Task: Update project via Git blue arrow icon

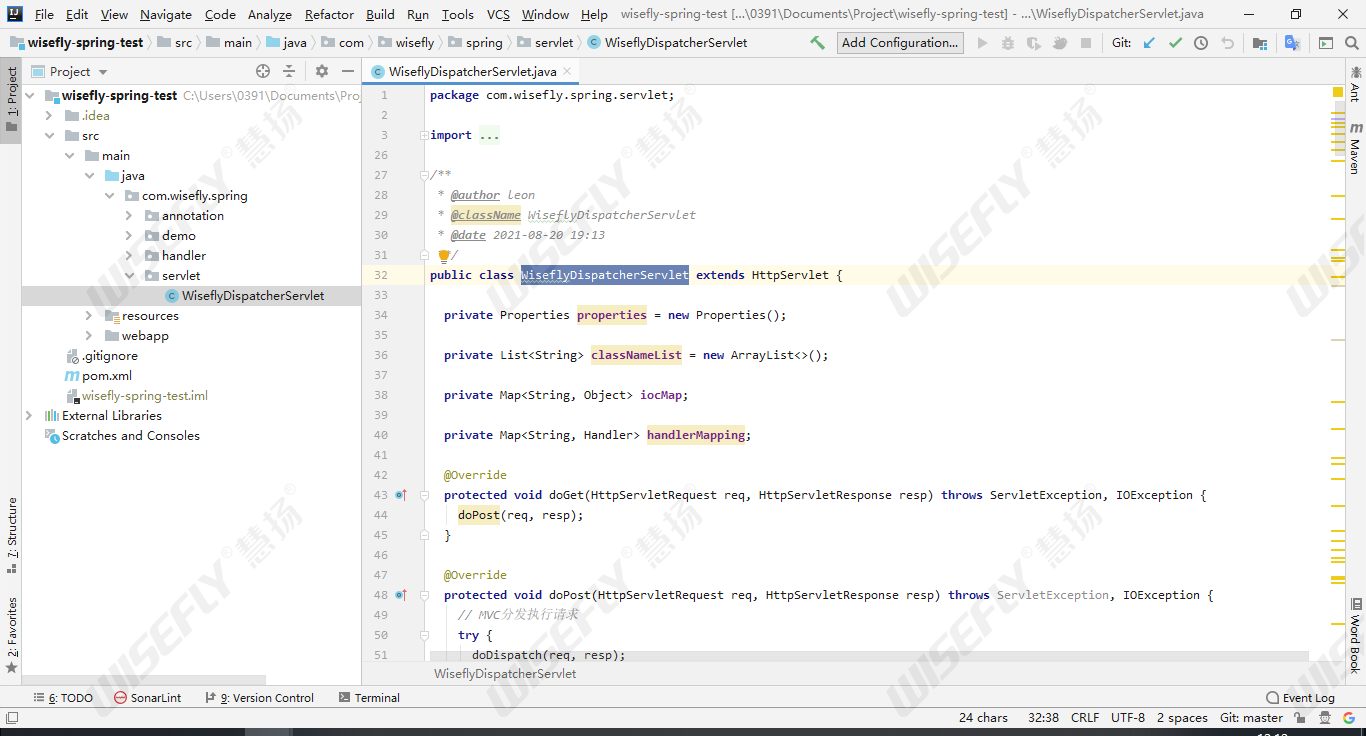Action: pyautogui.click(x=1149, y=43)
